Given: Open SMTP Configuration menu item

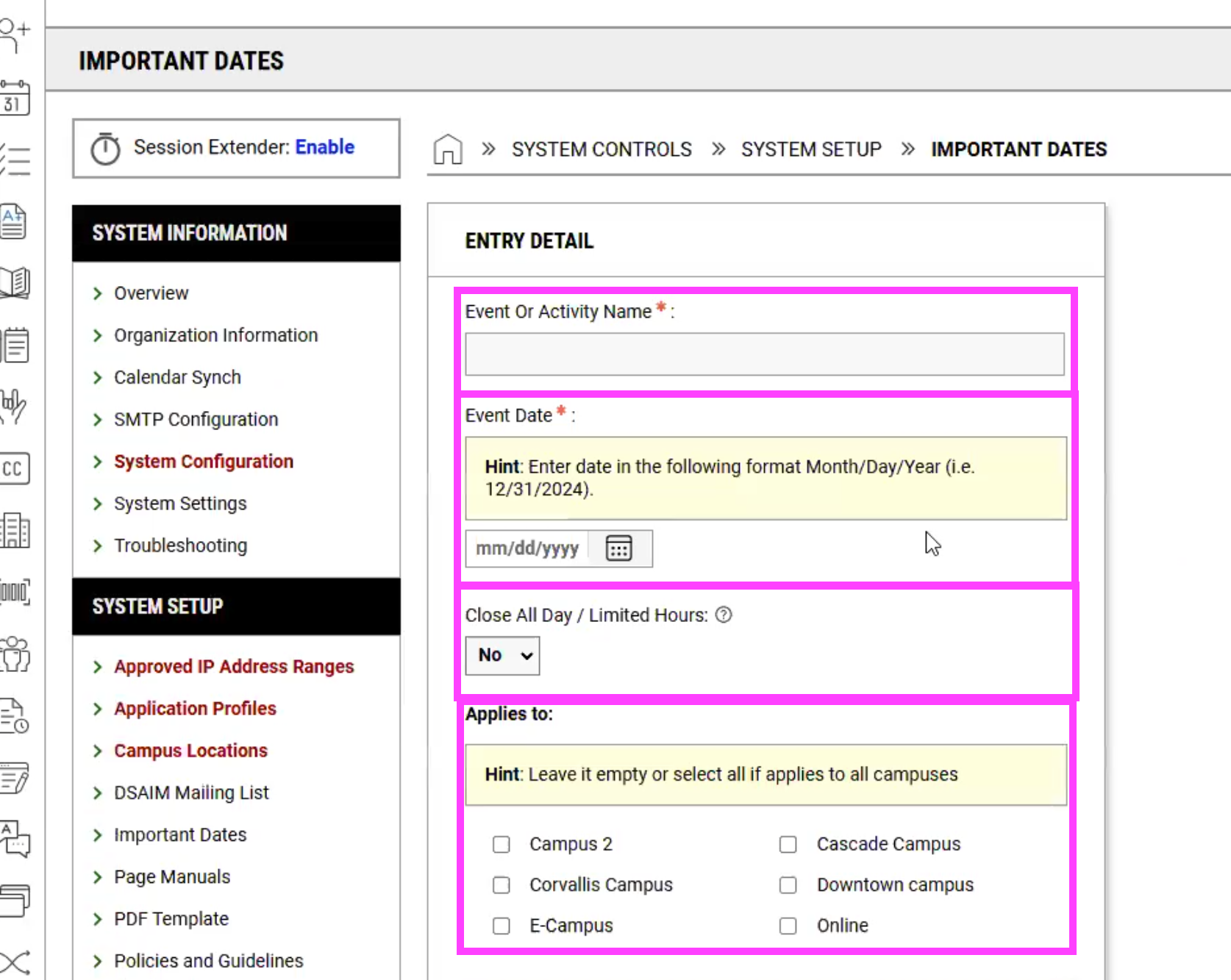Looking at the screenshot, I should [x=196, y=419].
